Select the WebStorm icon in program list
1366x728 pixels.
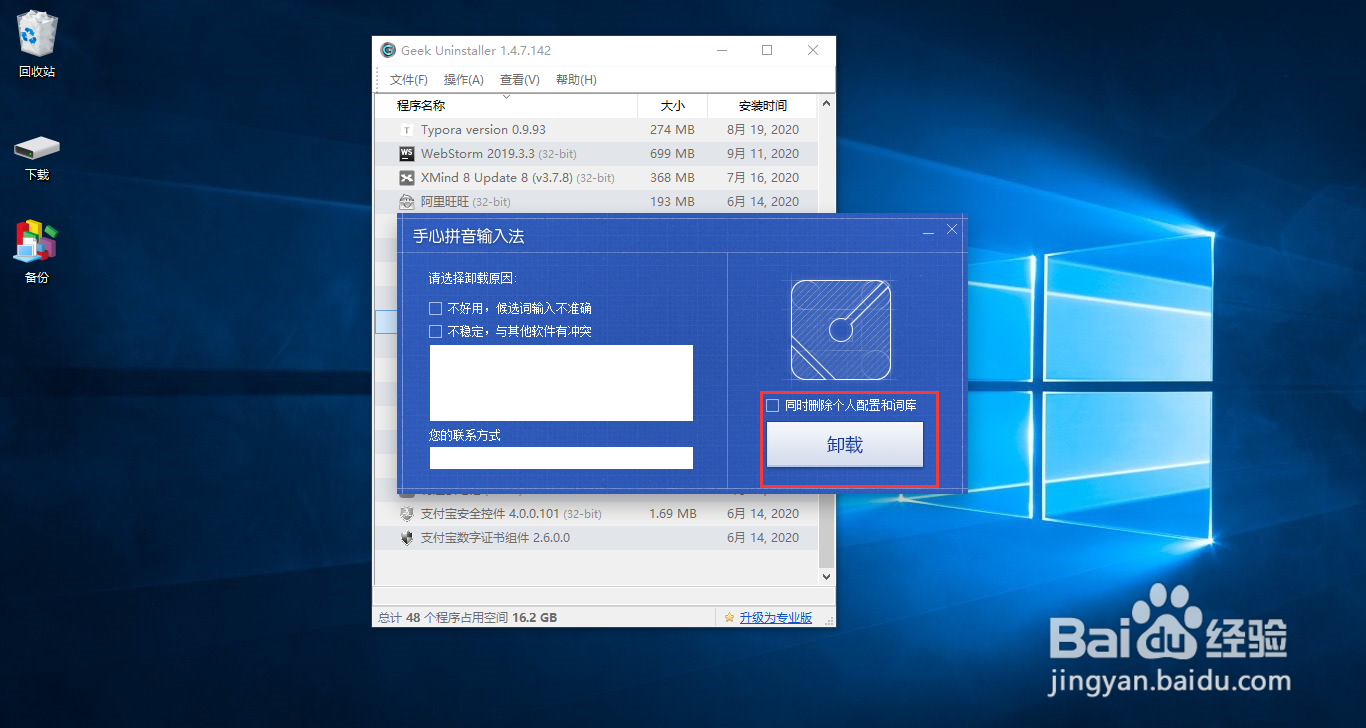pyautogui.click(x=406, y=154)
